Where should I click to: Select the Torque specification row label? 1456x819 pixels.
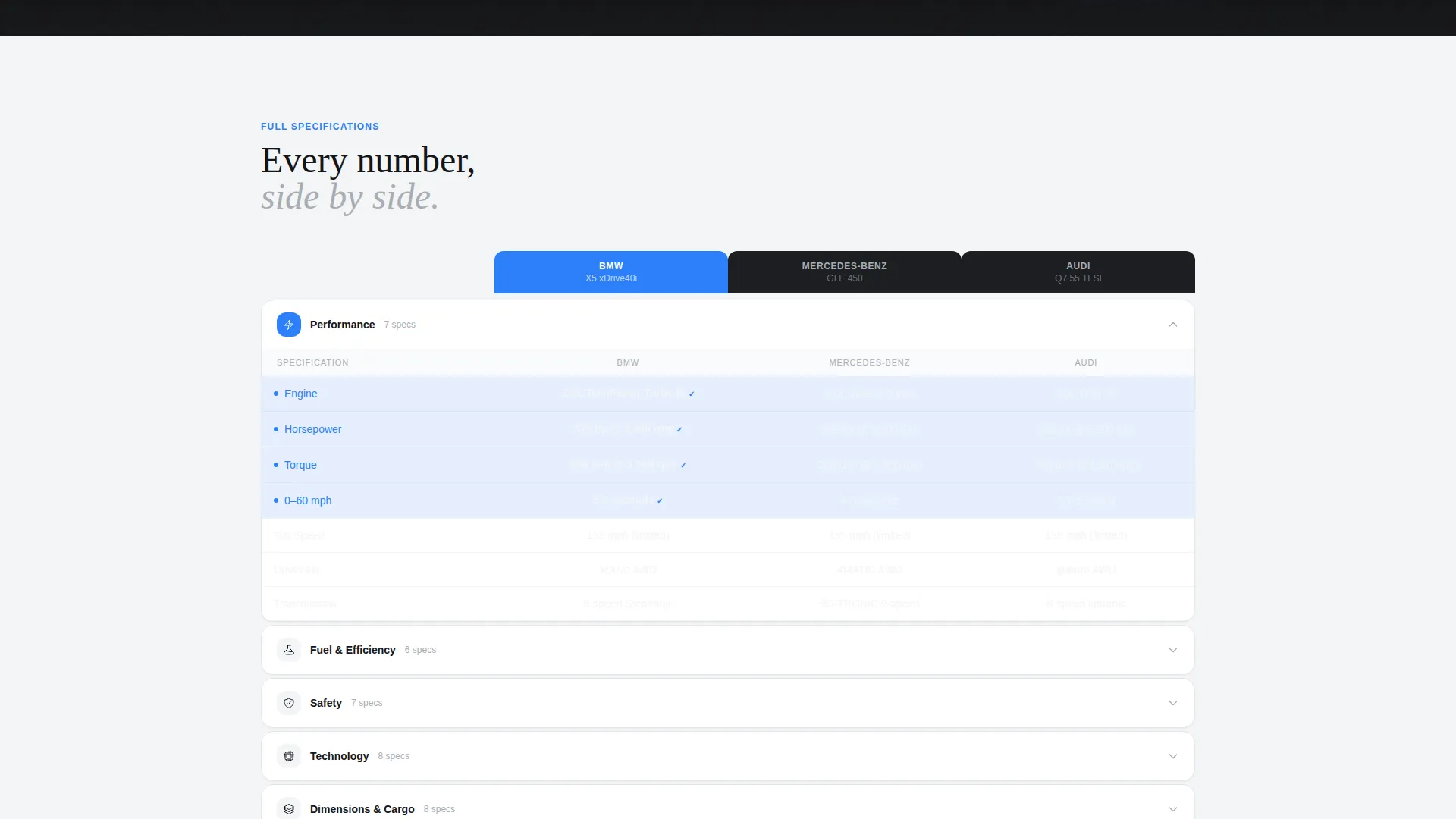point(300,465)
